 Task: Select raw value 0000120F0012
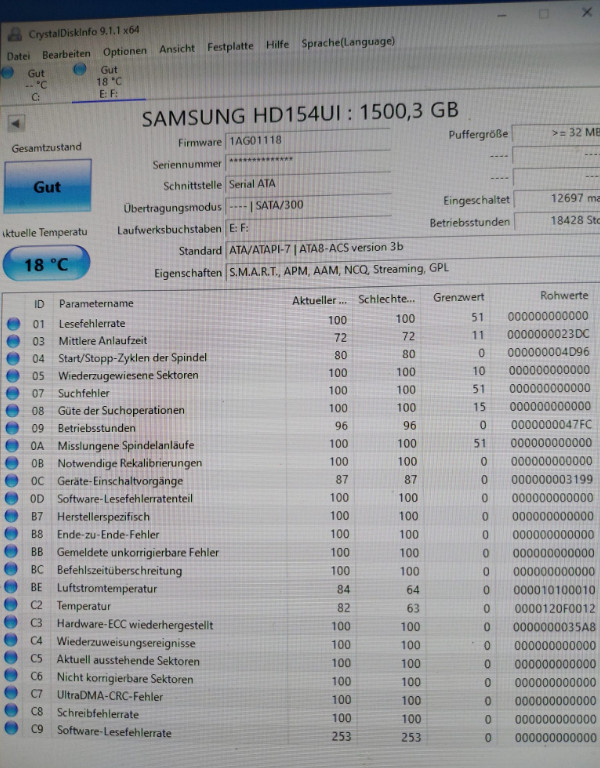click(555, 608)
